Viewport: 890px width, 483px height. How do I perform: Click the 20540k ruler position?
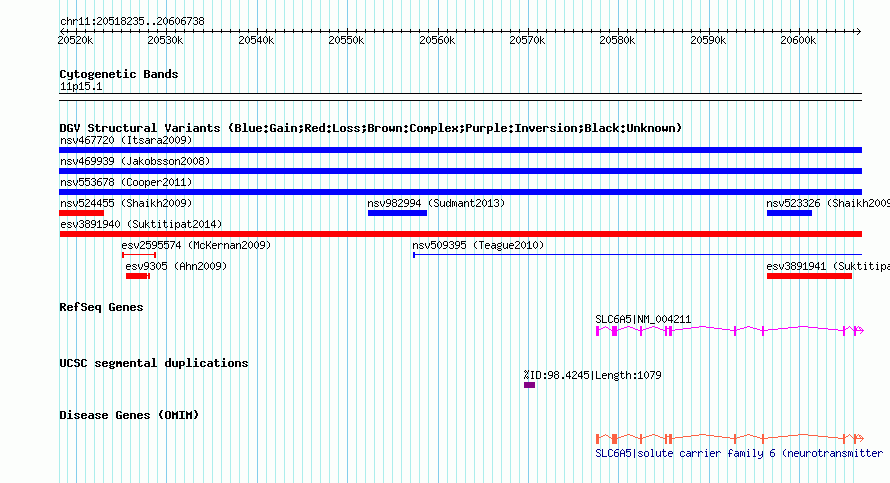tap(256, 40)
